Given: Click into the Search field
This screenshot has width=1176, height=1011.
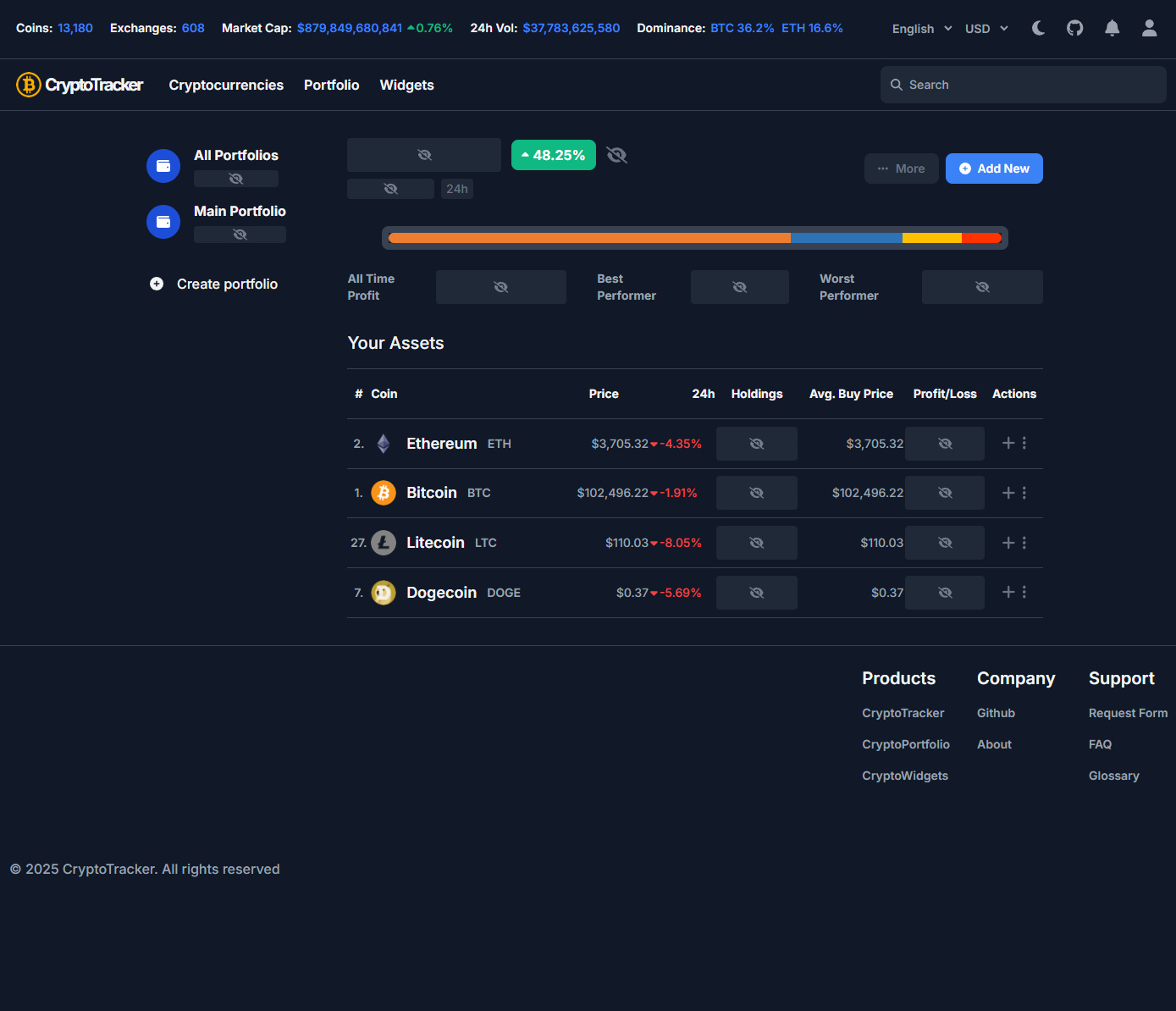Looking at the screenshot, I should (1024, 85).
